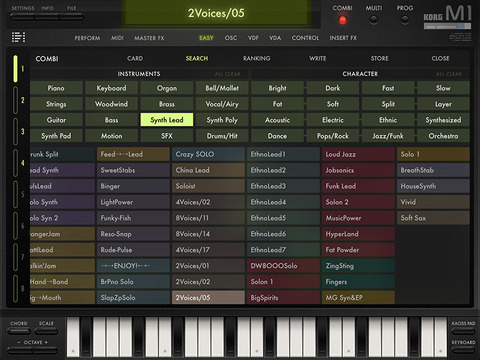This screenshot has height=360, width=480.
Task: Load the Loud Jazz preset
Action: [358, 154]
